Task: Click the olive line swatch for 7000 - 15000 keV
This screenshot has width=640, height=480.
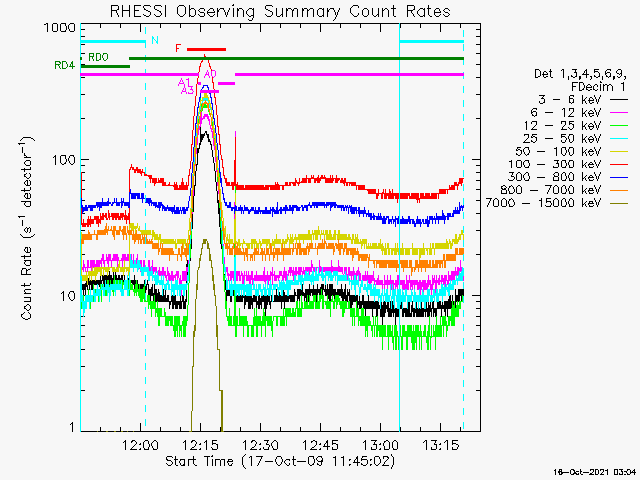Action: 619,203
